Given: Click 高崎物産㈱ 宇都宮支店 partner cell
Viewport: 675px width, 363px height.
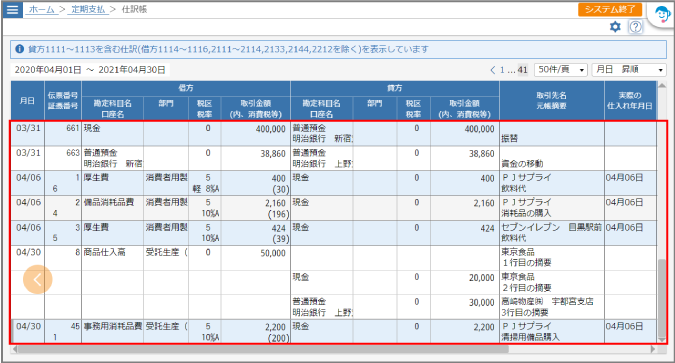Looking at the screenshot, I should pyautogui.click(x=552, y=307).
